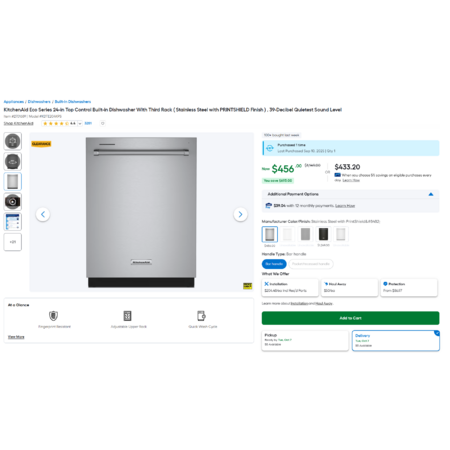Click the Fingerprint Resistant shield icon

click(53, 315)
